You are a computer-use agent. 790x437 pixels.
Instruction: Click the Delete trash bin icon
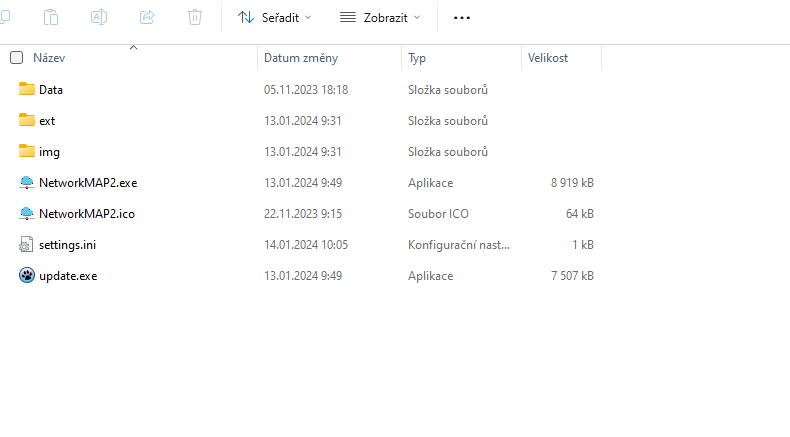pos(195,17)
